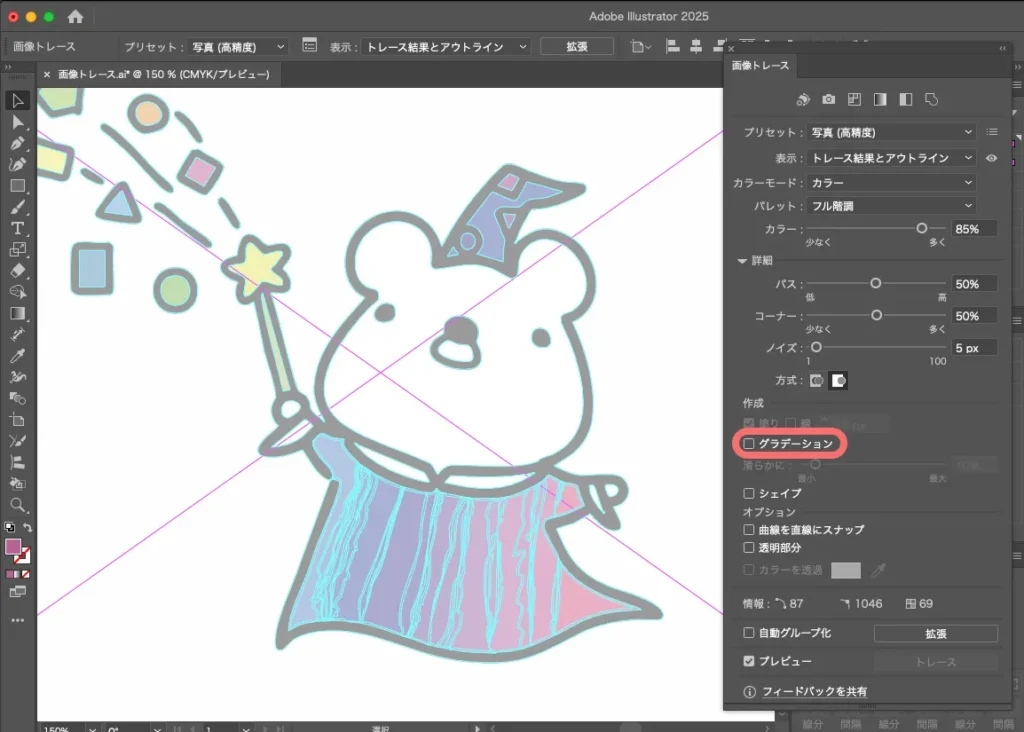Screen dimensions: 1024x732
Task: Select the Zoom magnifier tool
Action: click(x=18, y=505)
